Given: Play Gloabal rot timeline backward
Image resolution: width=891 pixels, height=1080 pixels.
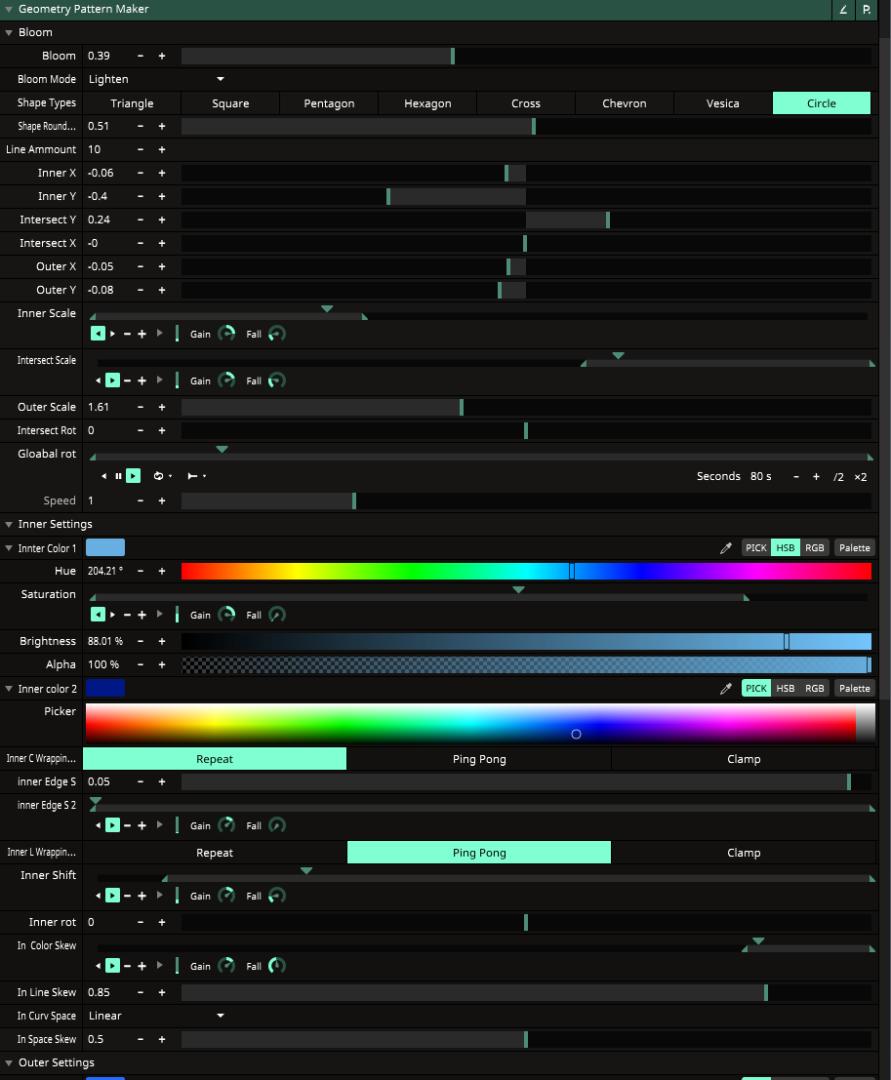Looking at the screenshot, I should coord(104,476).
